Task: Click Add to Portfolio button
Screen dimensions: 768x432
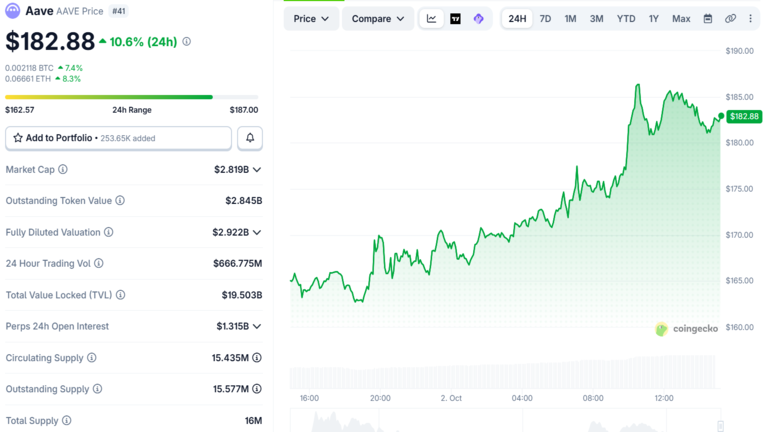Action: (x=118, y=138)
